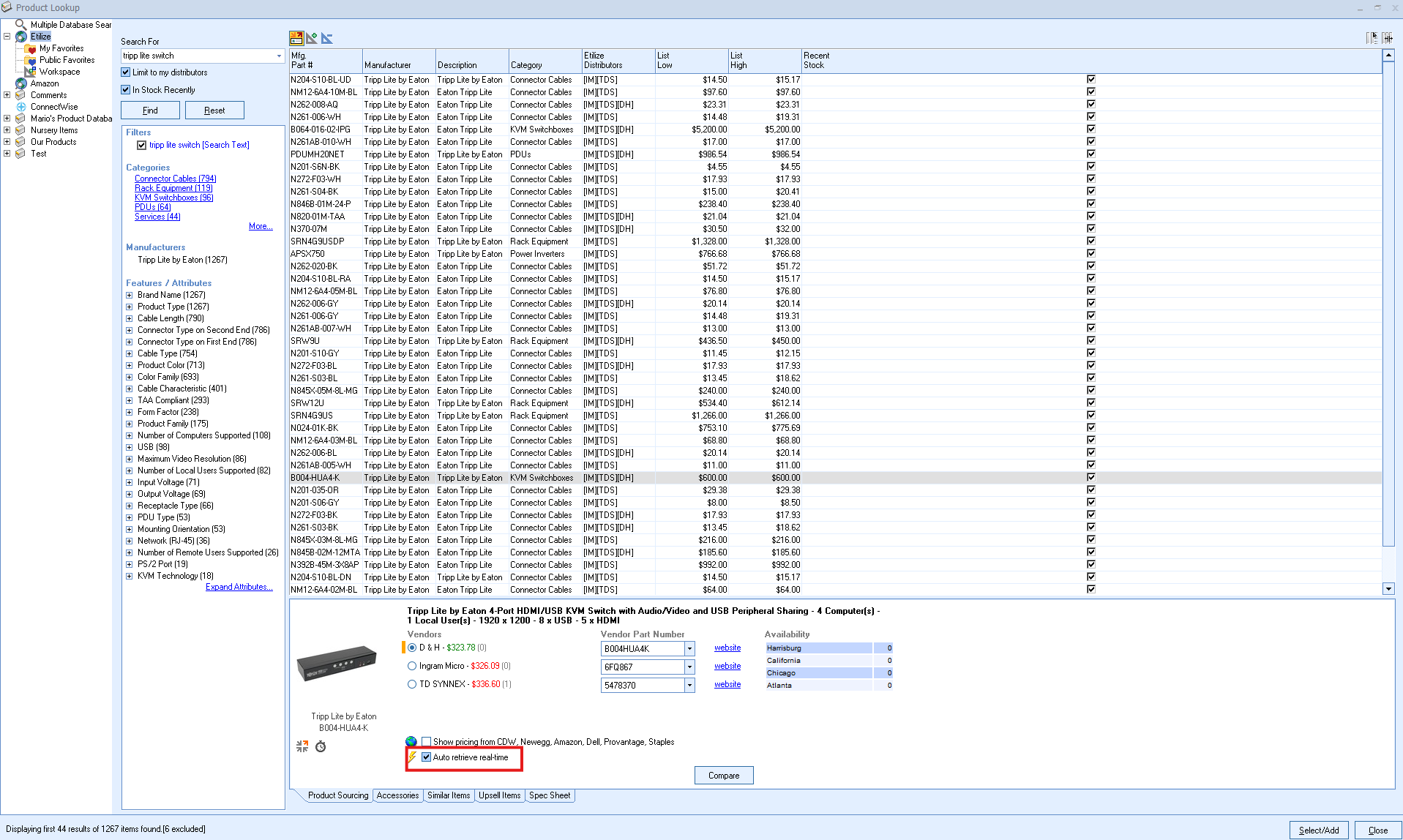Click the KVM switch product thumbnail

337,662
